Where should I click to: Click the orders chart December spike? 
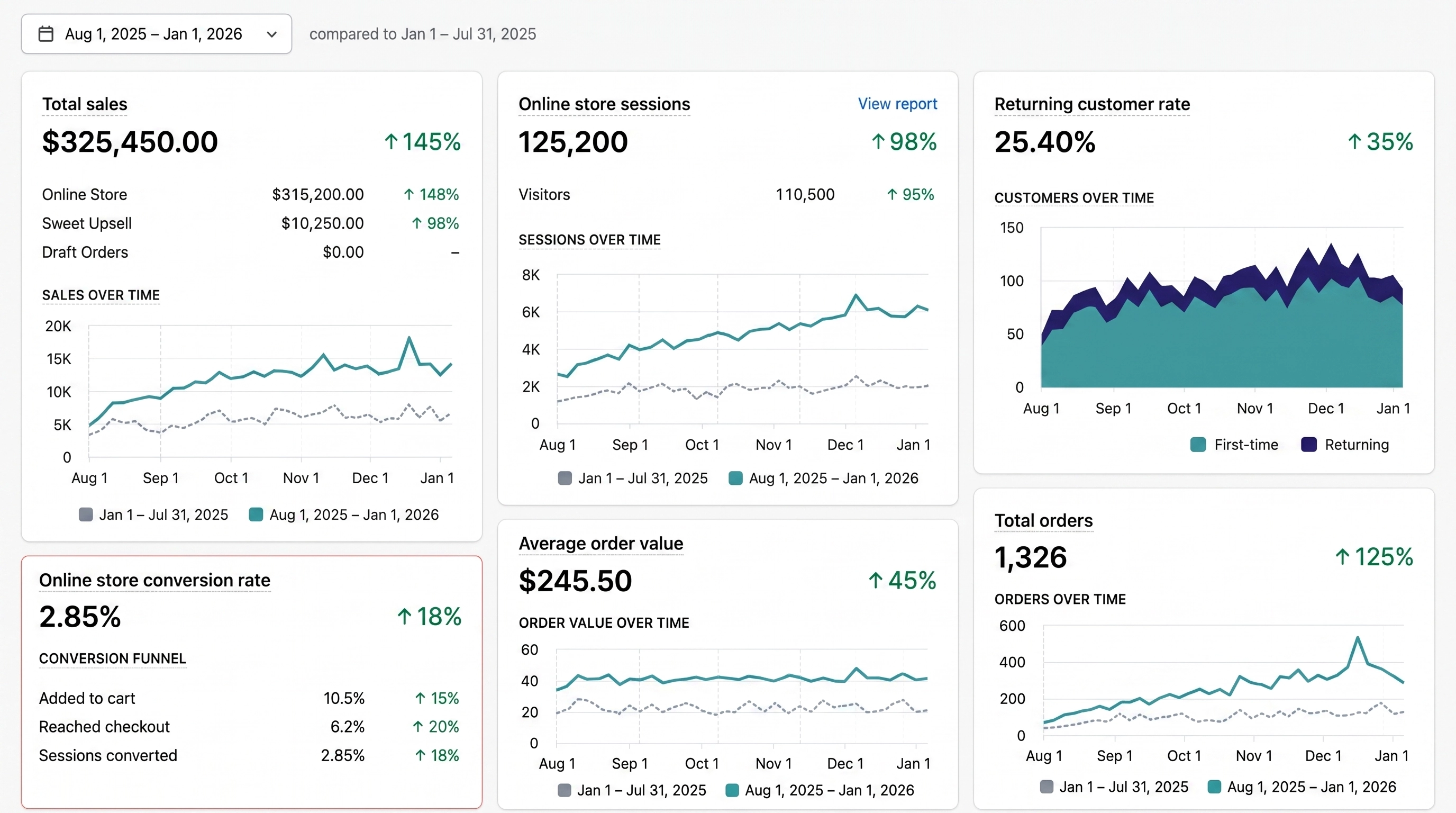pyautogui.click(x=1358, y=638)
